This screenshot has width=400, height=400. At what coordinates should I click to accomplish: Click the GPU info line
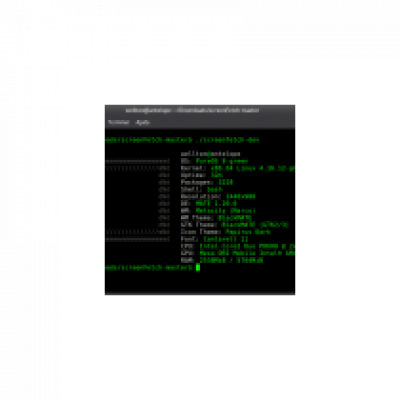tap(238, 253)
